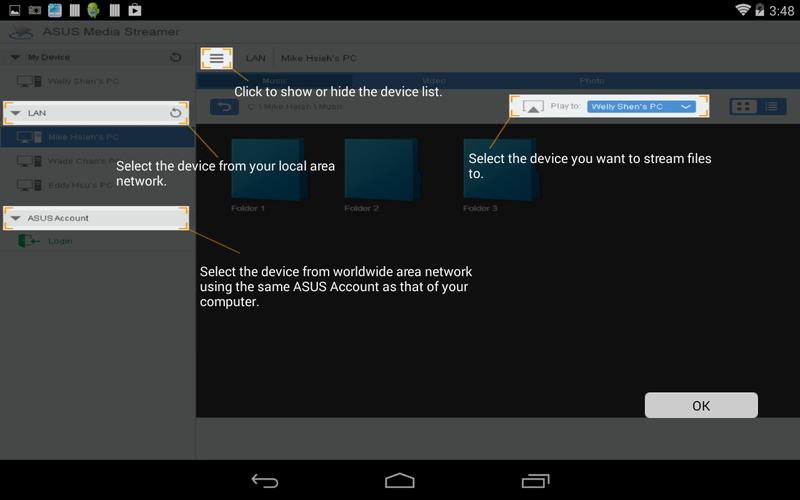Select Mike Hsieh's PC in LAN list

point(84,137)
